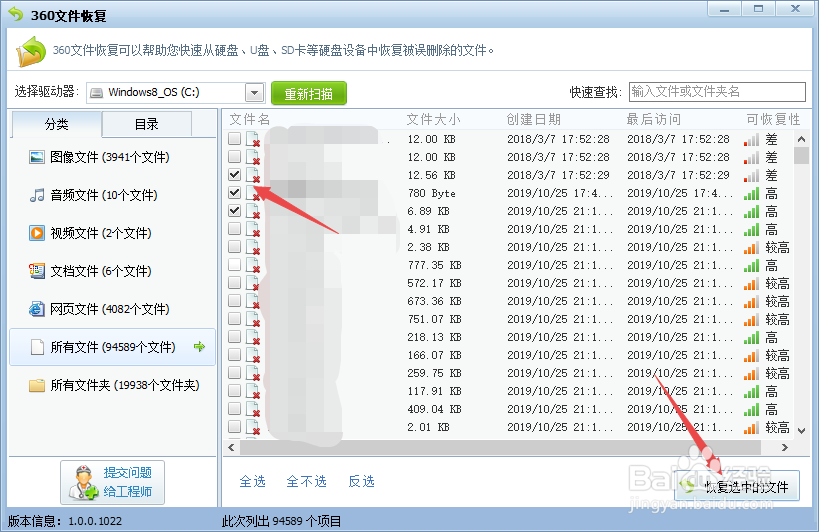Click the horizontal scrollbar thumb

click(x=500, y=447)
